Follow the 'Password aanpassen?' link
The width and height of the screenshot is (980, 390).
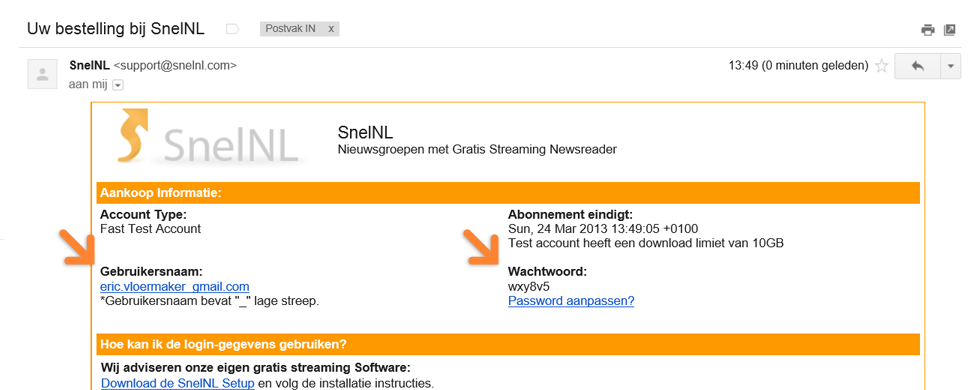pos(571,301)
